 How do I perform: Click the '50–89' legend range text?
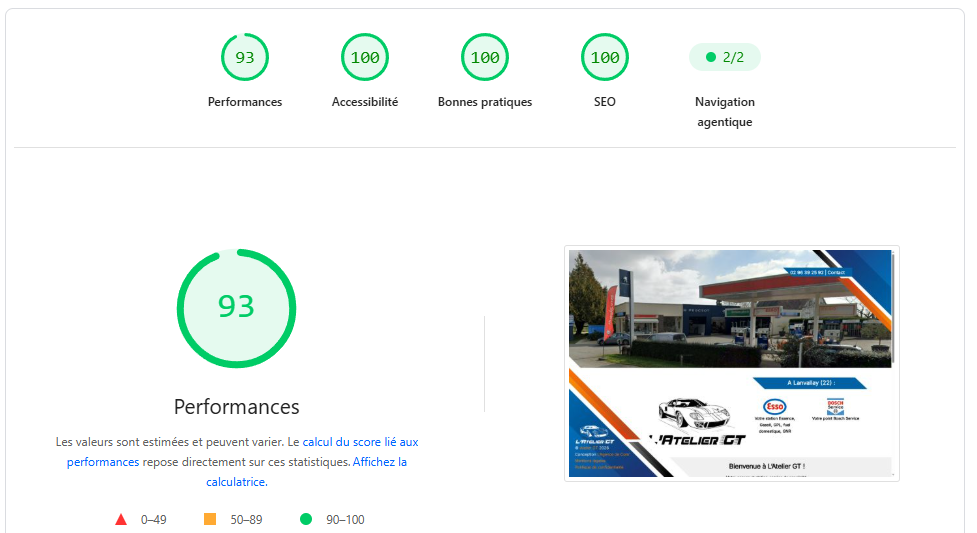pyautogui.click(x=246, y=519)
